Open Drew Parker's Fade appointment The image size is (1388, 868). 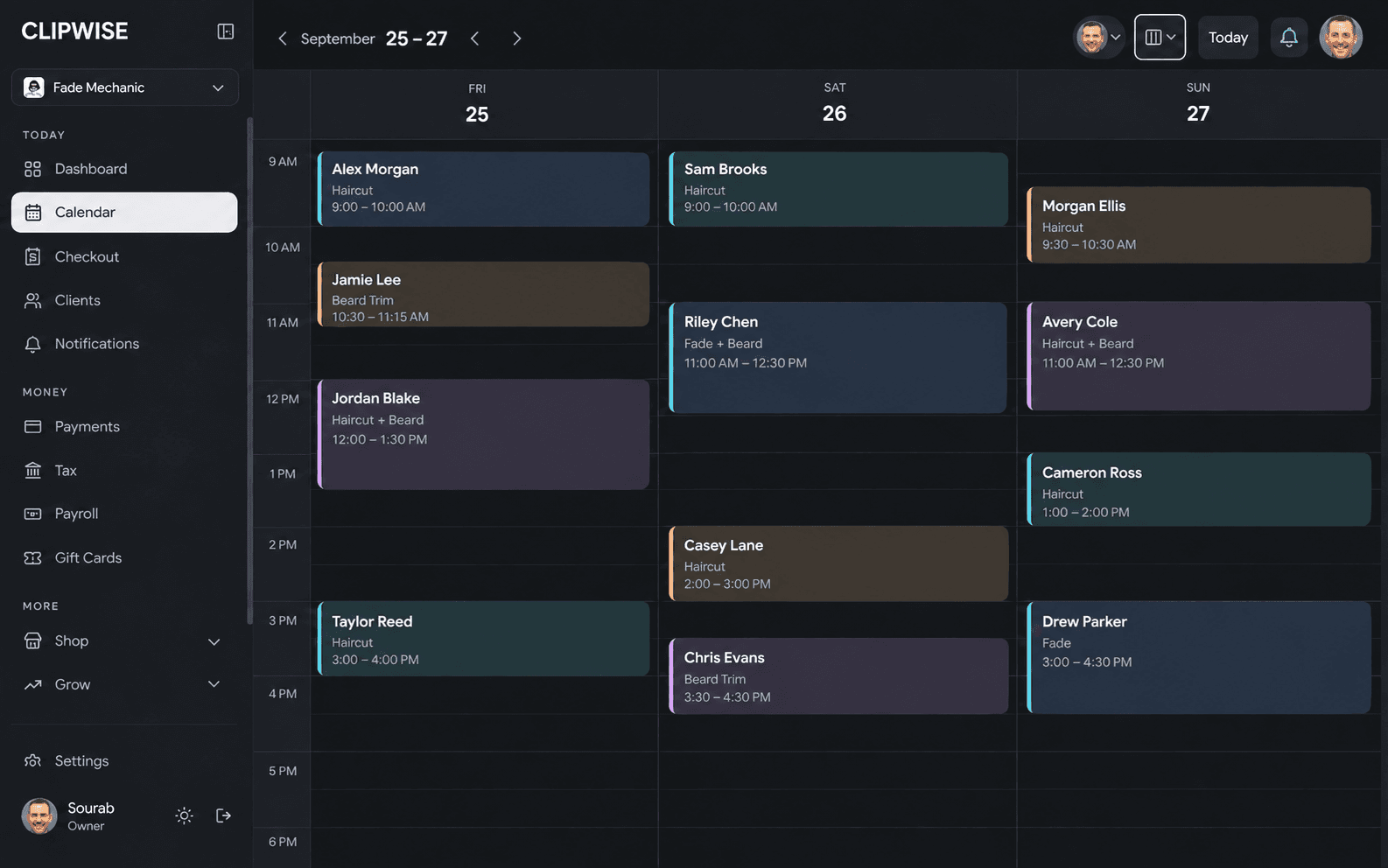point(1199,657)
